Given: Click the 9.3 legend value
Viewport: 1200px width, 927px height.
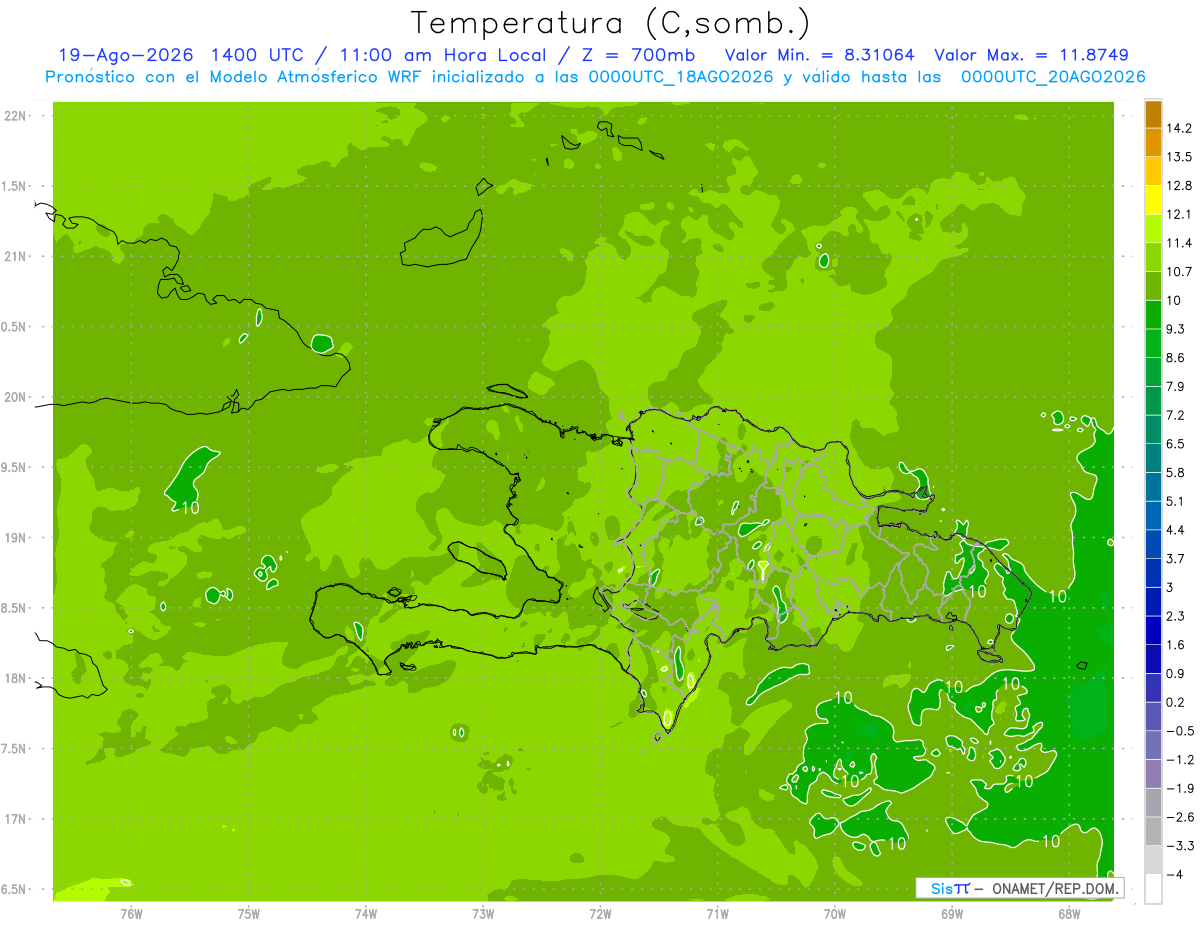Looking at the screenshot, I should 1175,329.
